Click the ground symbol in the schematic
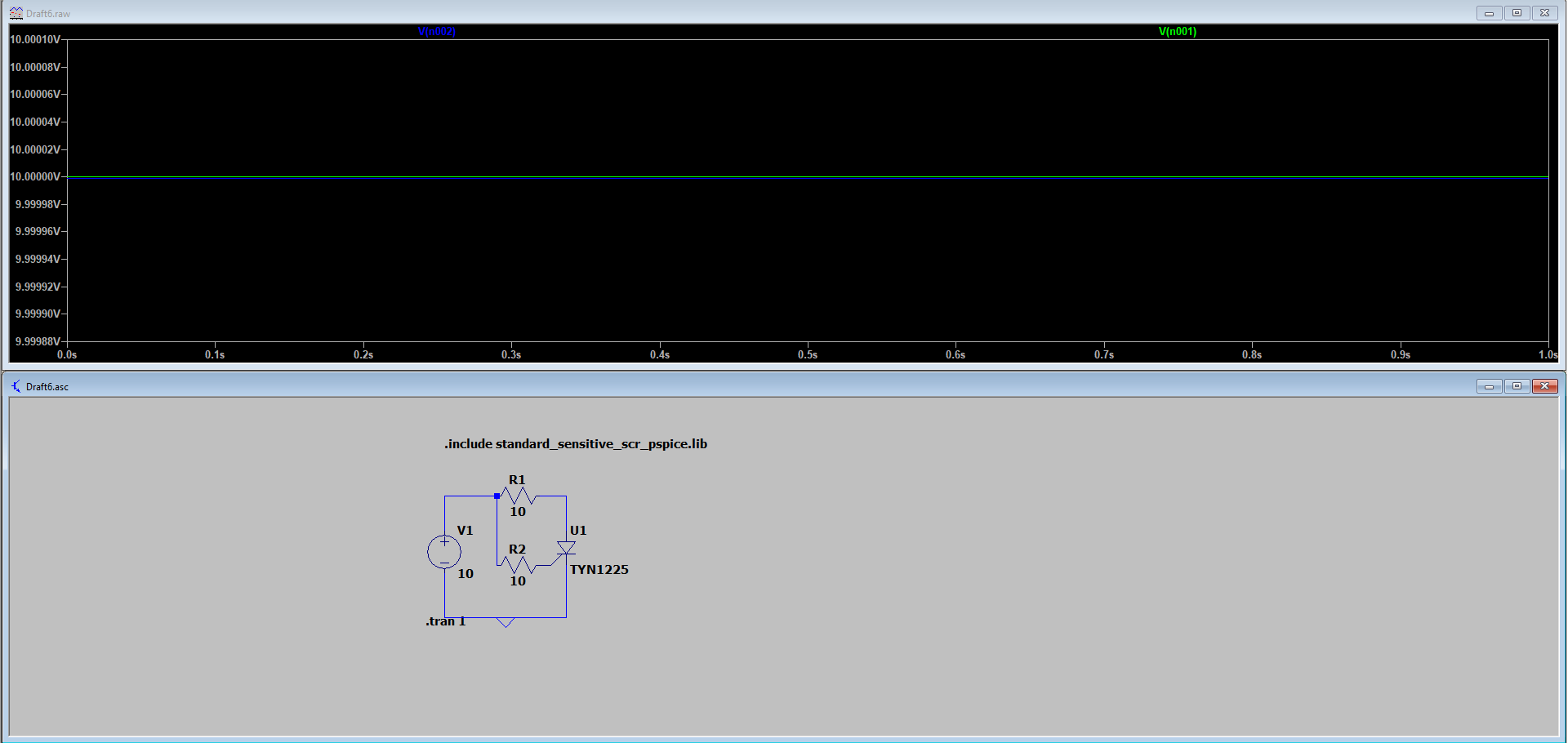The height and width of the screenshot is (743, 1568). 506,622
